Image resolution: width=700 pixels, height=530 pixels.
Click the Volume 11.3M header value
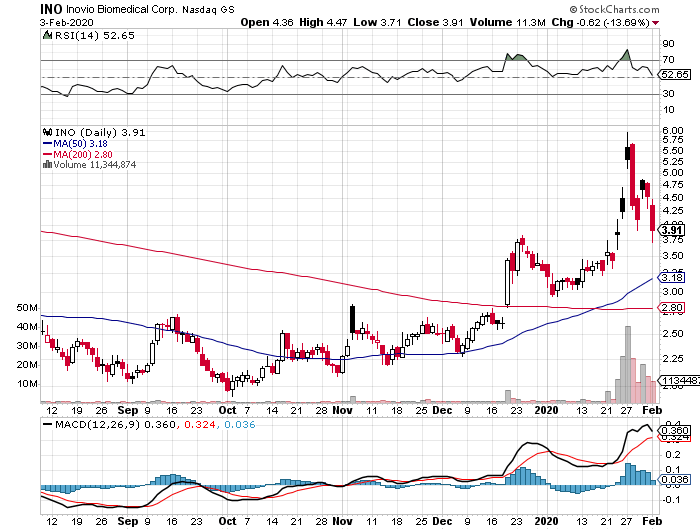pyautogui.click(x=508, y=22)
